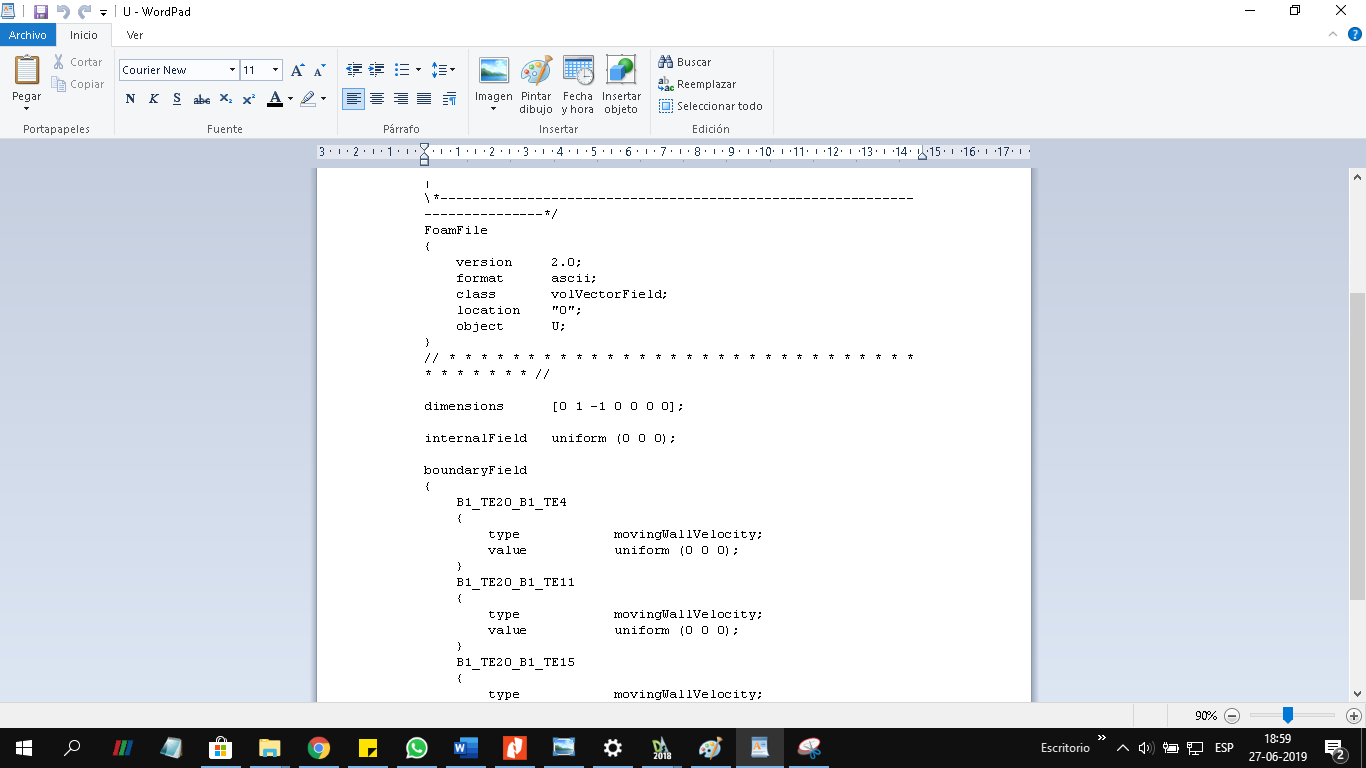Collapse the ribbon with the chevron
This screenshot has height=768, width=1366.
coord(1332,34)
